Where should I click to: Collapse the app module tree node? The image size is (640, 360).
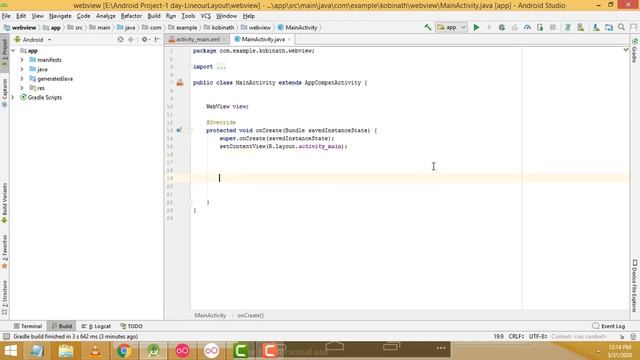point(13,51)
